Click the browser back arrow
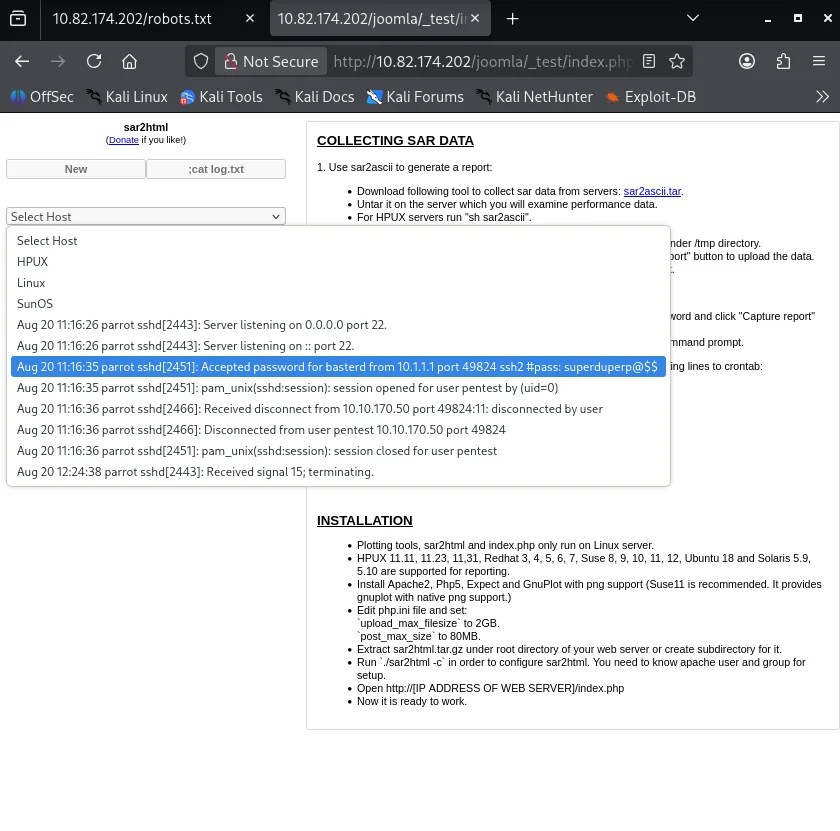840x831 pixels. pyautogui.click(x=22, y=61)
